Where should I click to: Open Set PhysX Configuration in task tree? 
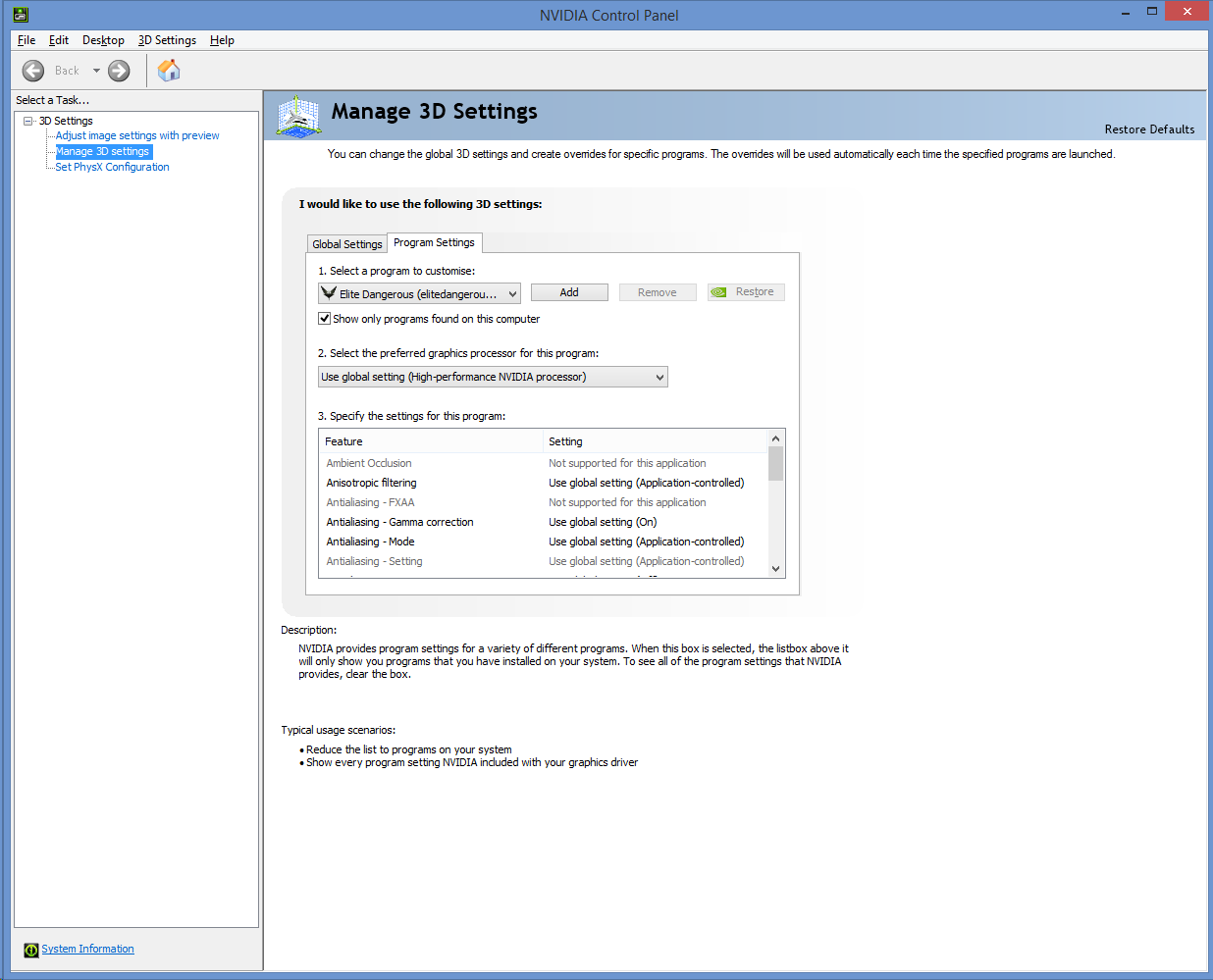(x=112, y=167)
